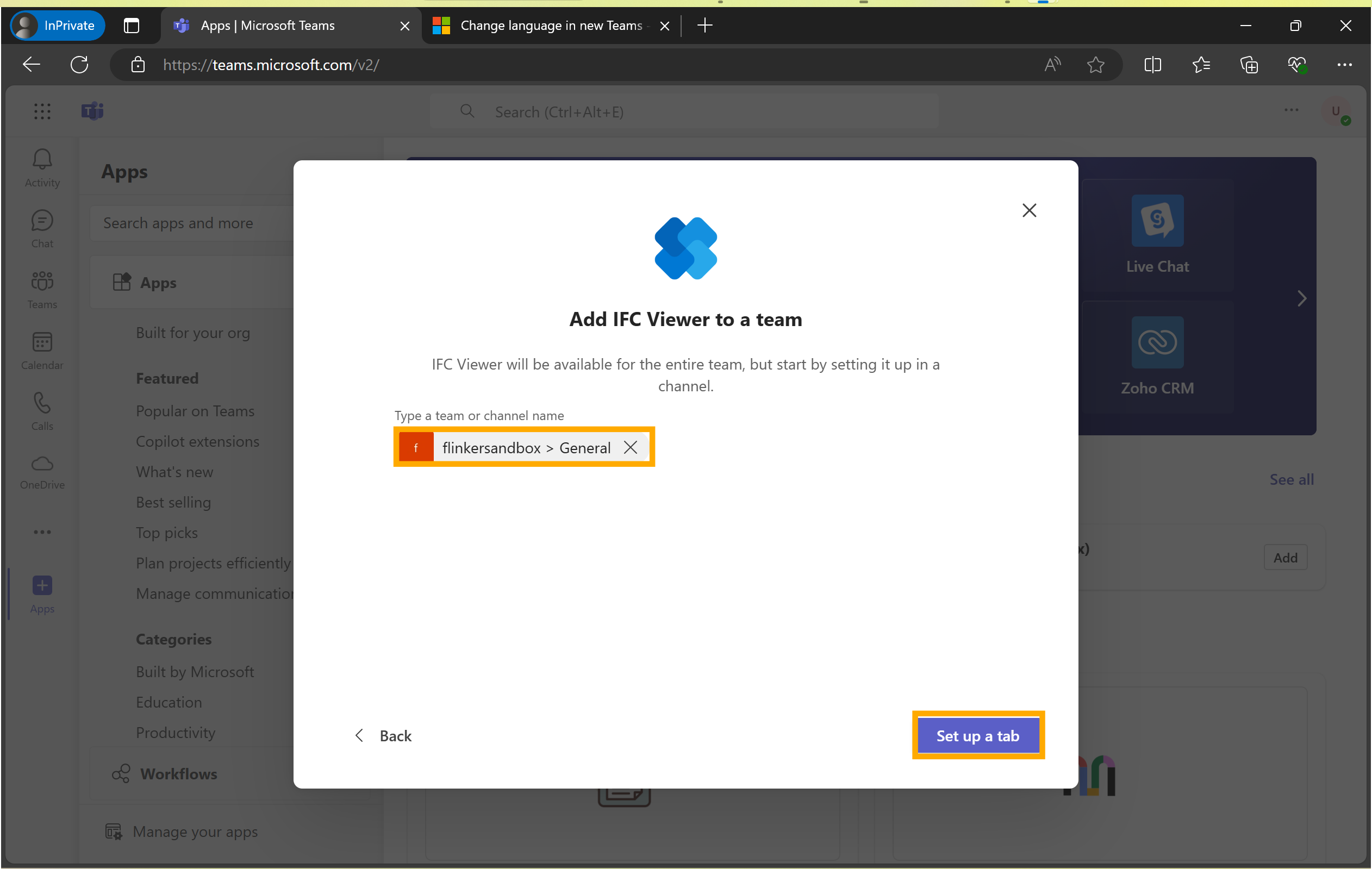The width and height of the screenshot is (1372, 869).
Task: Click the Live Chat app tile
Action: click(x=1157, y=235)
